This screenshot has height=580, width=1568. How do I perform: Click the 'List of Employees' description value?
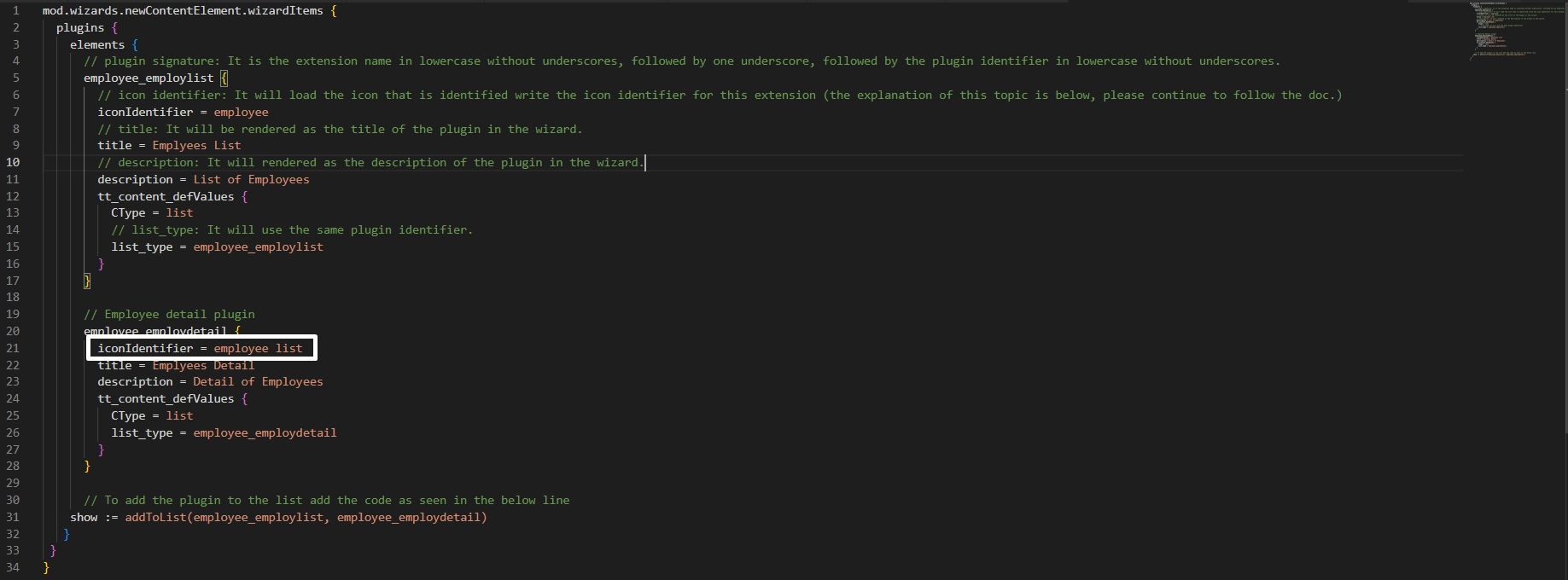pos(251,179)
